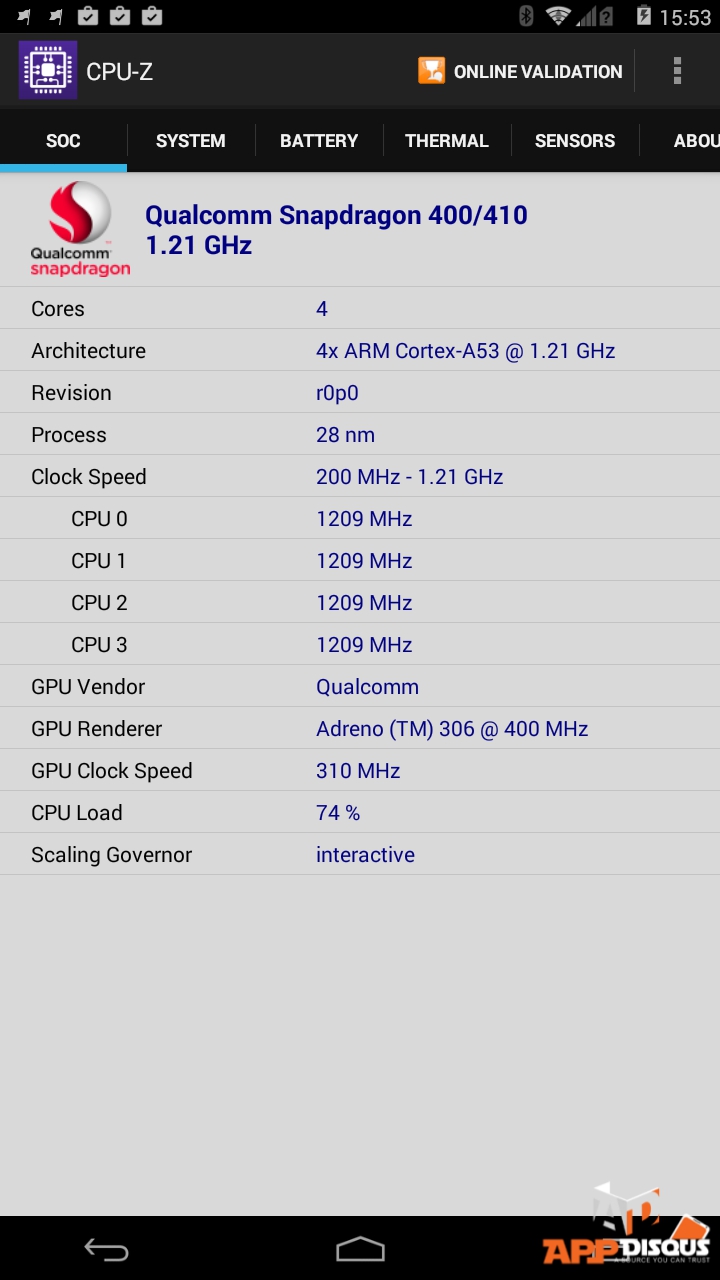Image resolution: width=720 pixels, height=1280 pixels.
Task: Go to the THERMAL tab
Action: pos(446,141)
